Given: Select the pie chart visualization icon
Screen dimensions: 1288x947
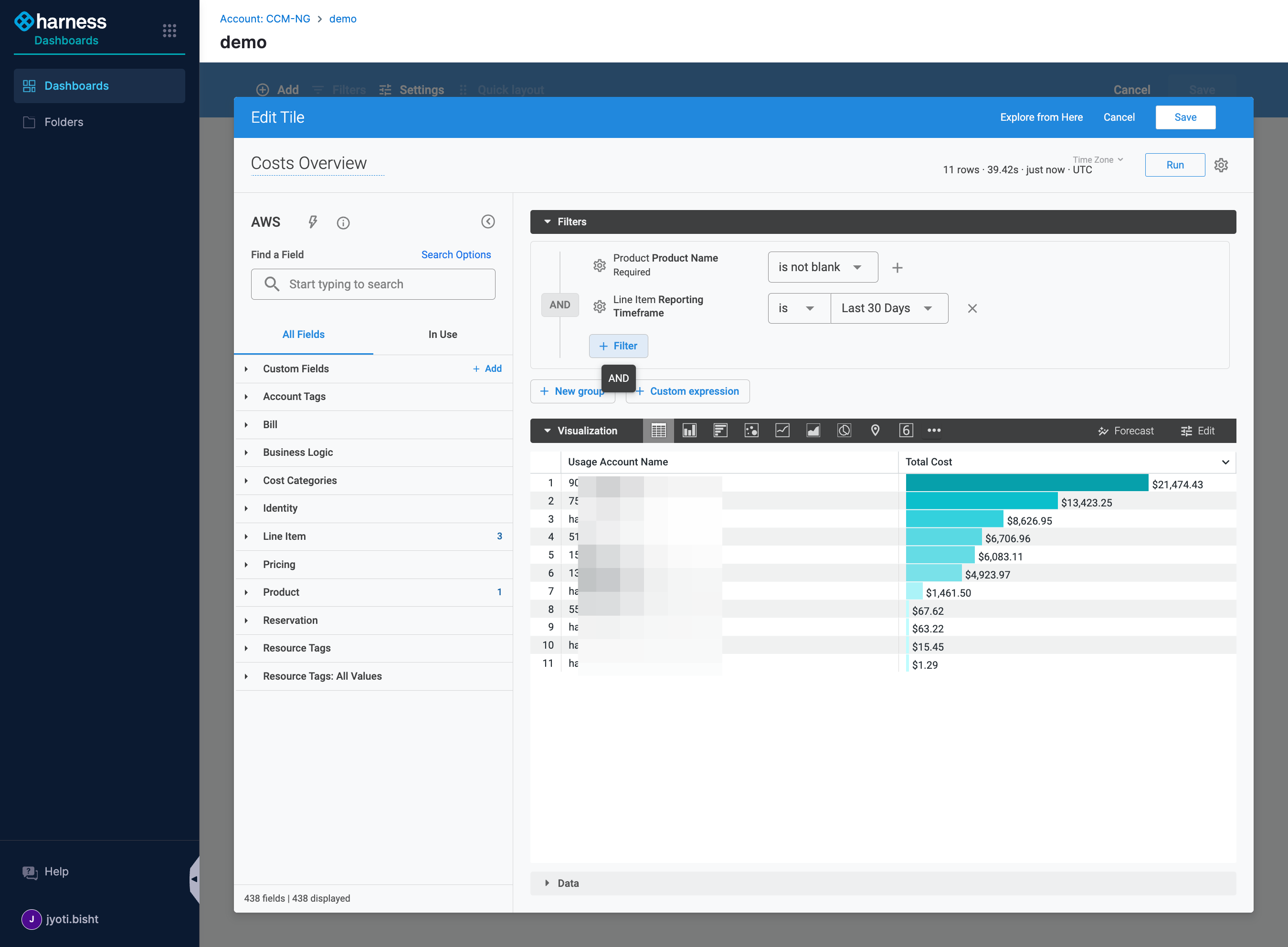Looking at the screenshot, I should pyautogui.click(x=845, y=431).
